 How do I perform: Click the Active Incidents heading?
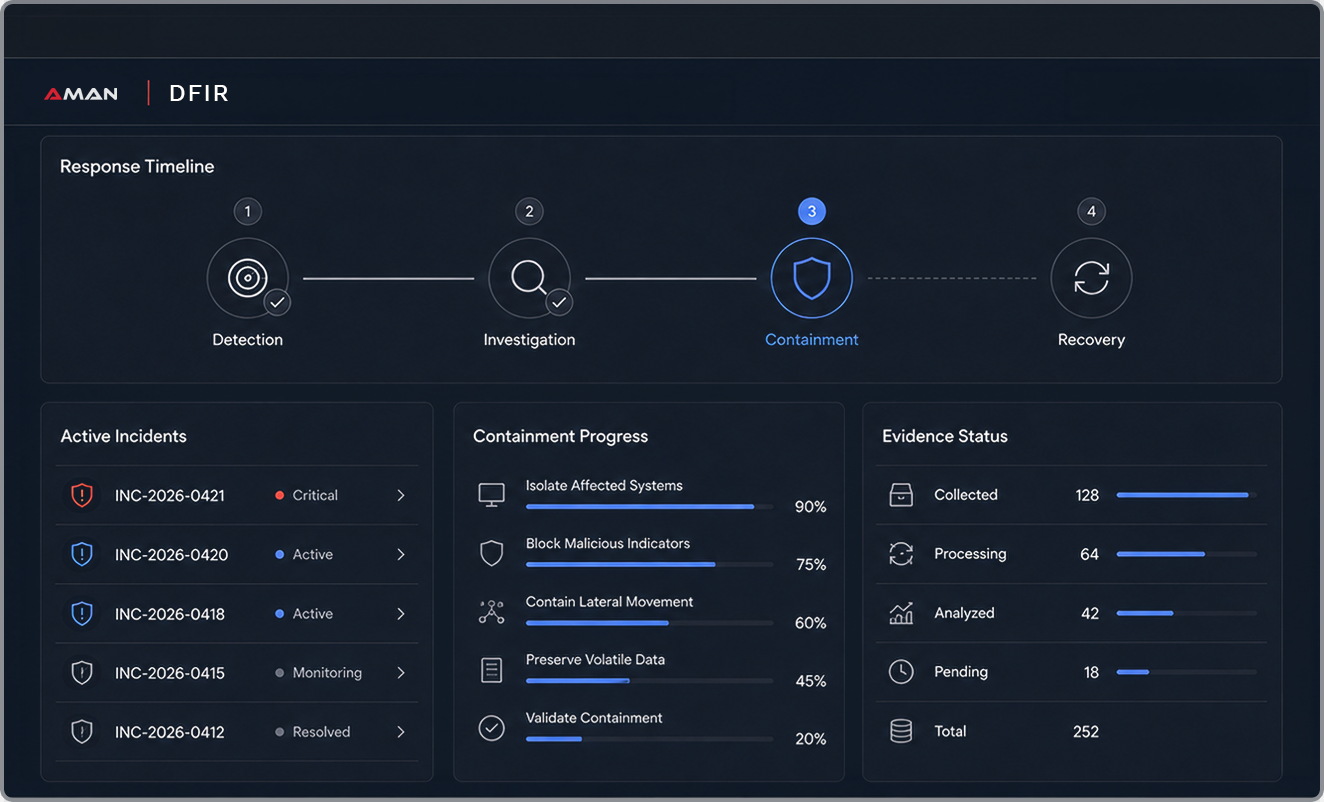(x=123, y=436)
